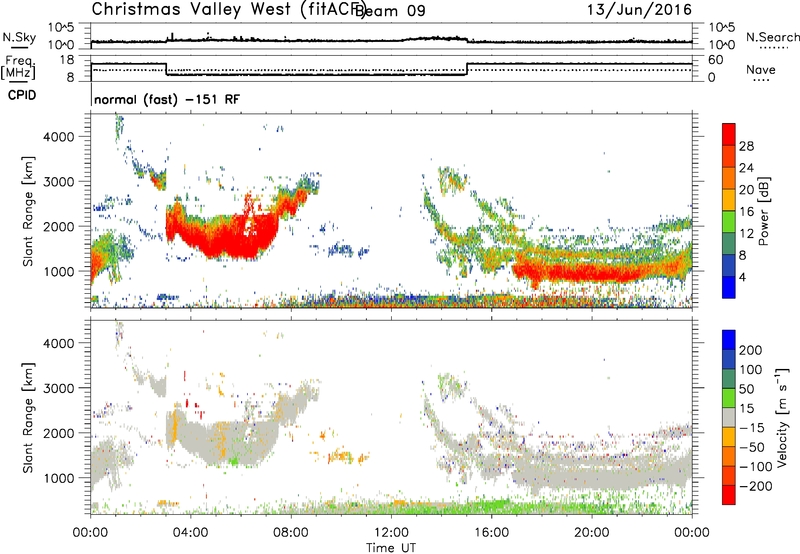Click the '1000' tick on the velocity panel axis

[58, 478]
